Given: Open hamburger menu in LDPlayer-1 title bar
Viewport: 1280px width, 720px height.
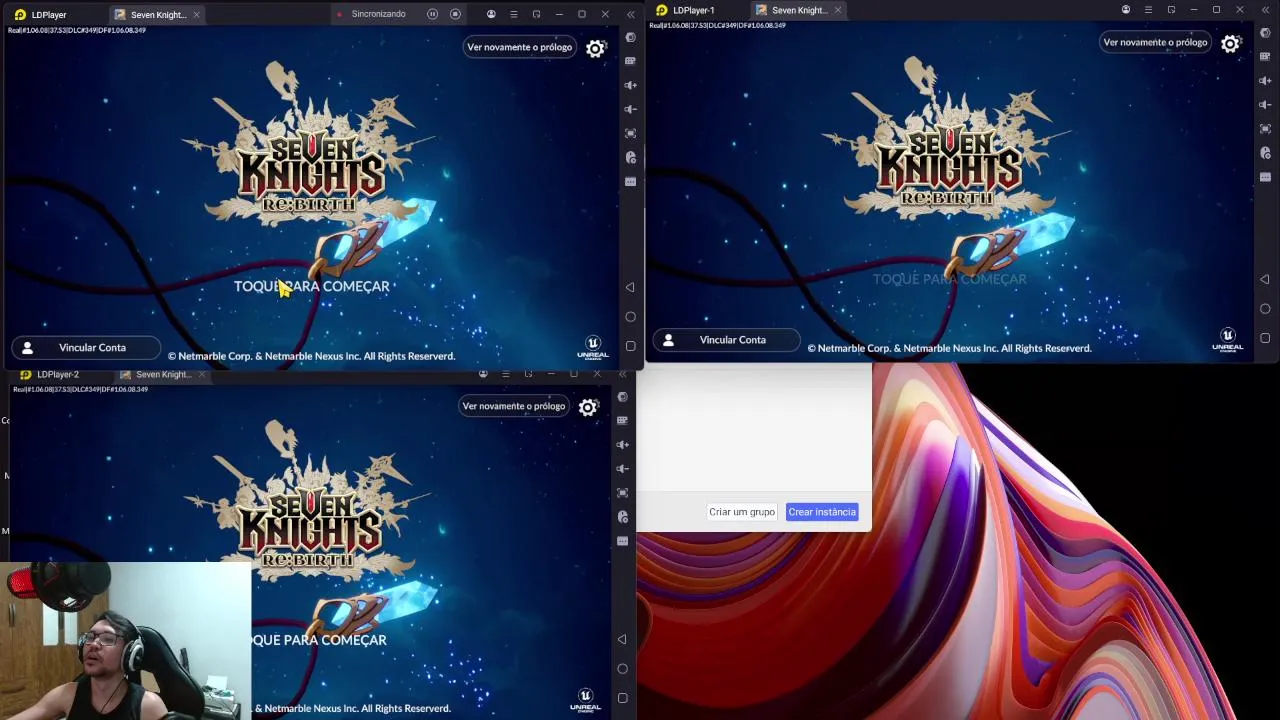Looking at the screenshot, I should [x=1148, y=10].
